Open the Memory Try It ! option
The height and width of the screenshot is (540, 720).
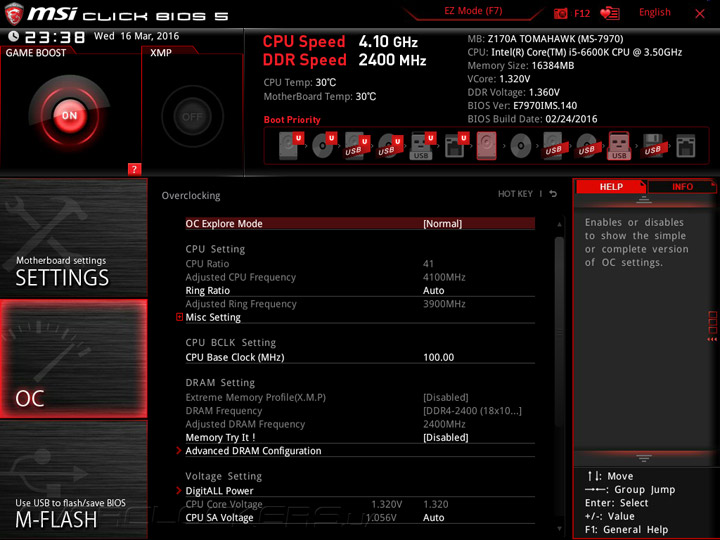pos(360,437)
